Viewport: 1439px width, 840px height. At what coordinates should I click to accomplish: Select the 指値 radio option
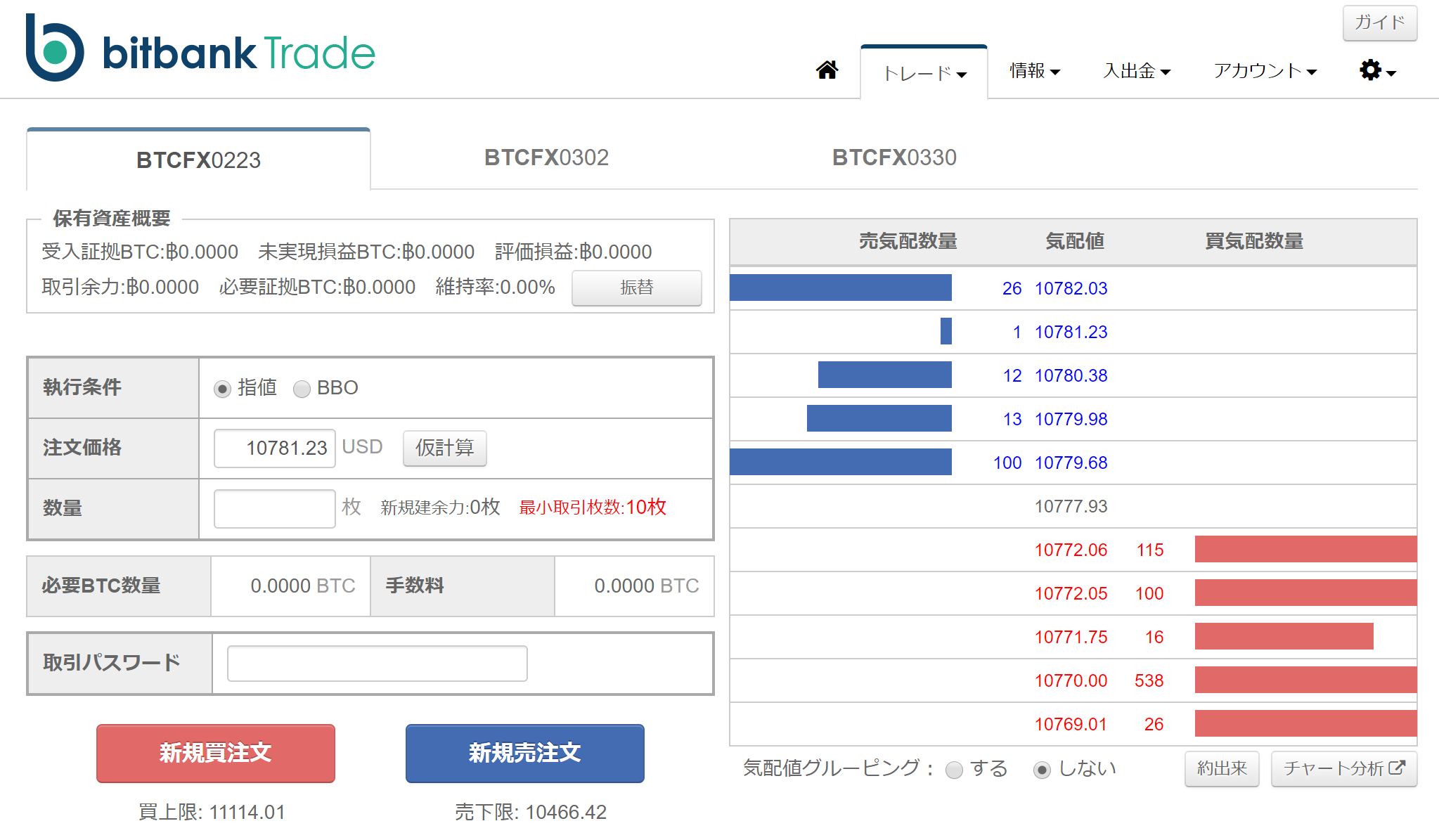pos(222,389)
